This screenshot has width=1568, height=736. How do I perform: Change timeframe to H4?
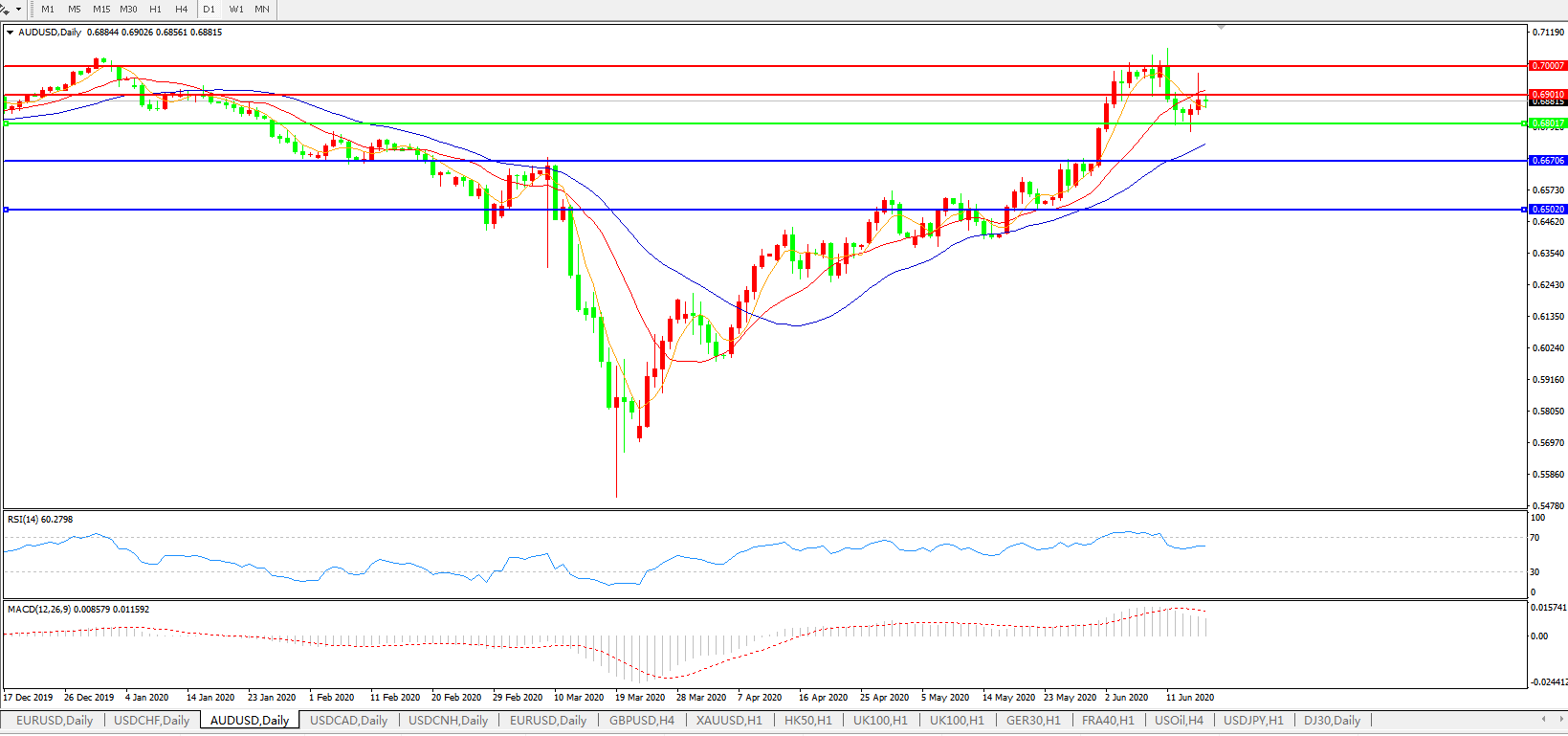tap(182, 10)
